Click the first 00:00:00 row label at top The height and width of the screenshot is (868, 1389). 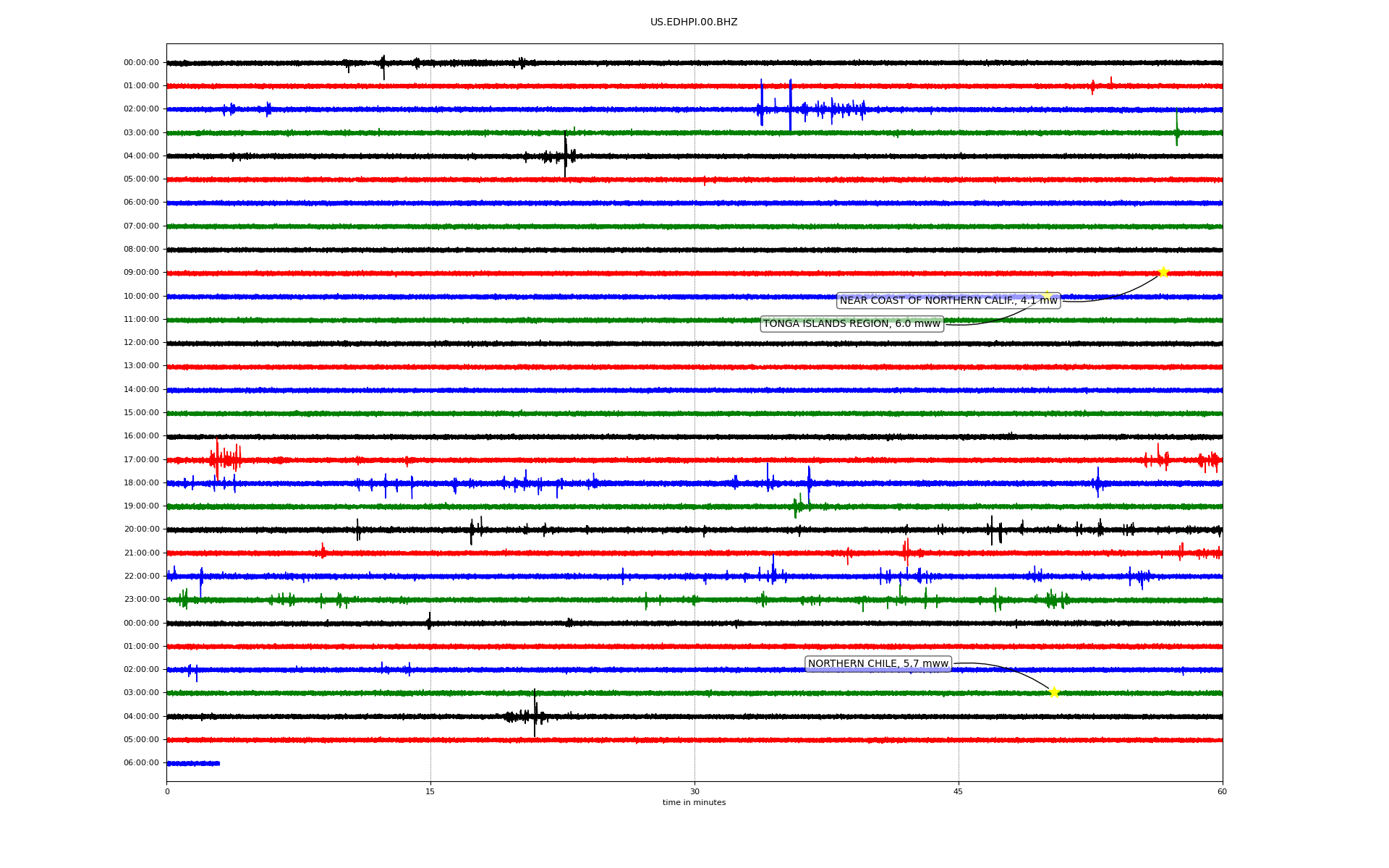pos(141,63)
